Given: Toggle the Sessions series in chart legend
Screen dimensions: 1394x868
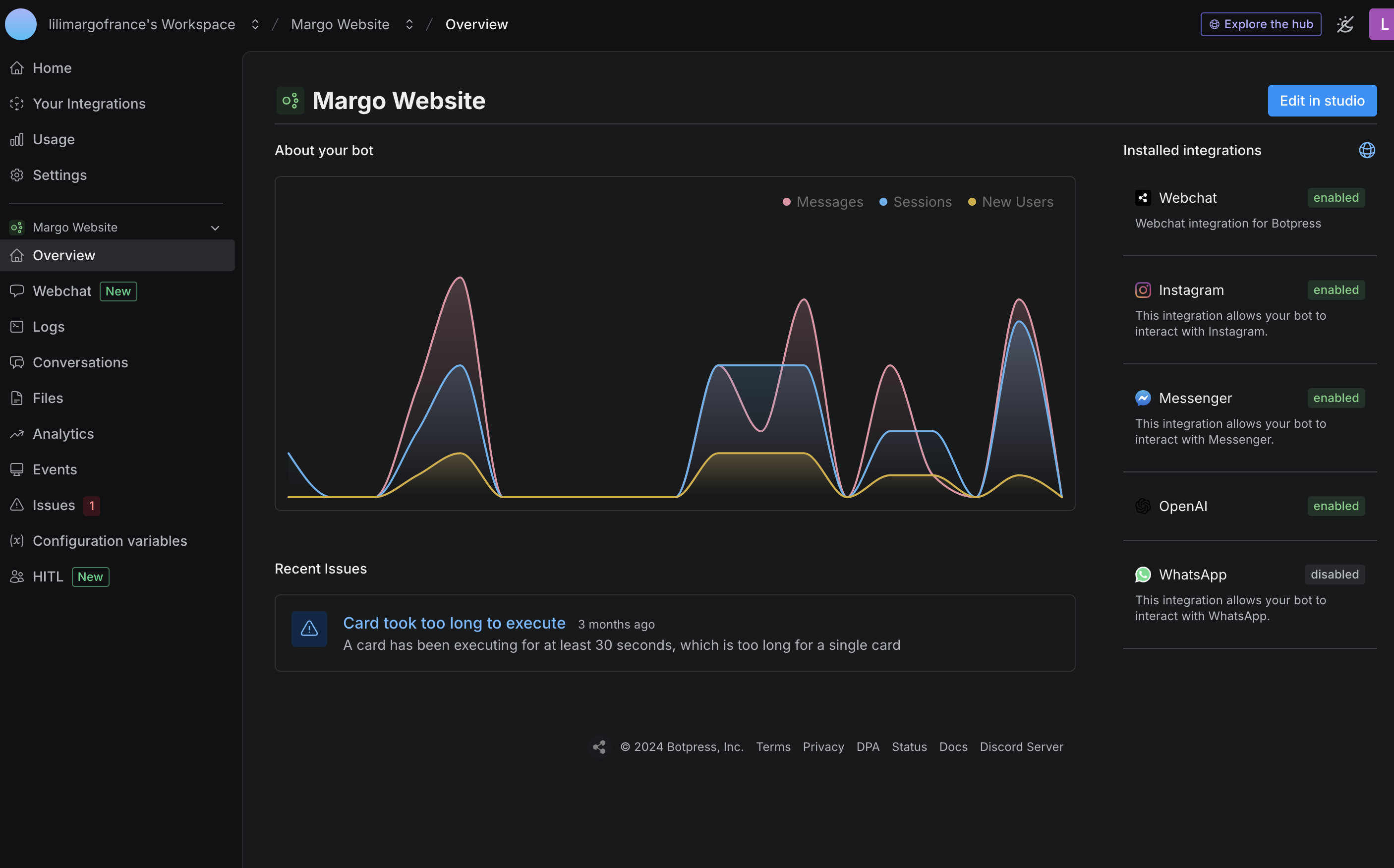Looking at the screenshot, I should pos(915,202).
